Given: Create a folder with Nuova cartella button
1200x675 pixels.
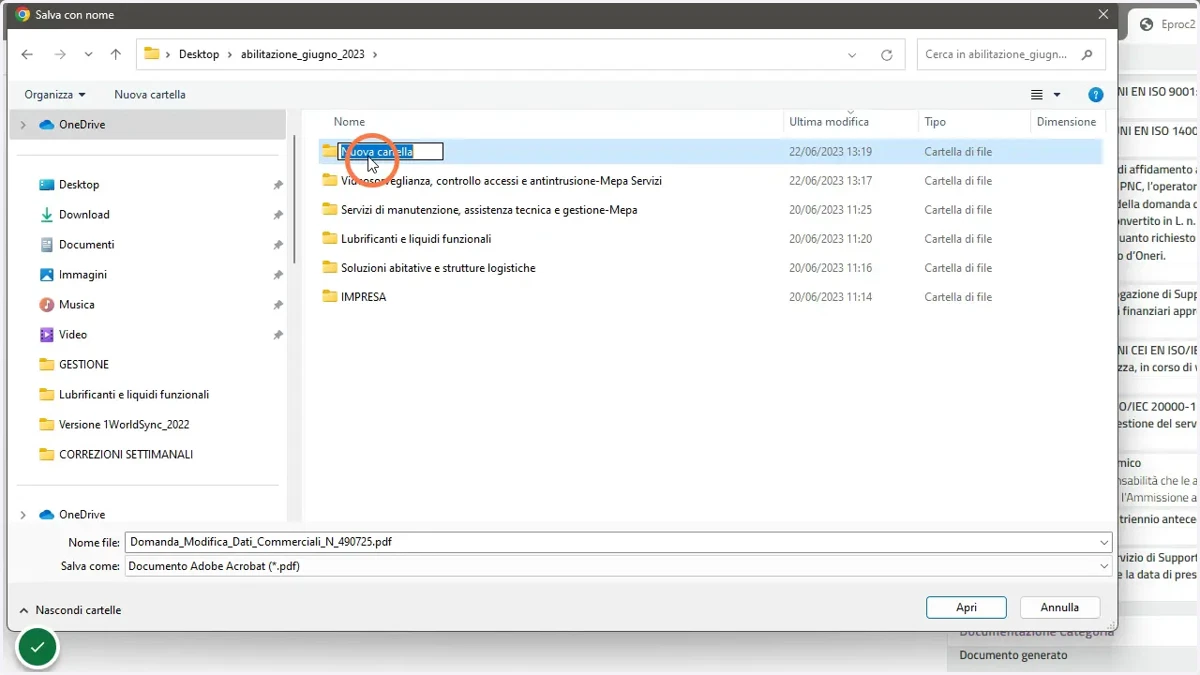Looking at the screenshot, I should pos(150,94).
